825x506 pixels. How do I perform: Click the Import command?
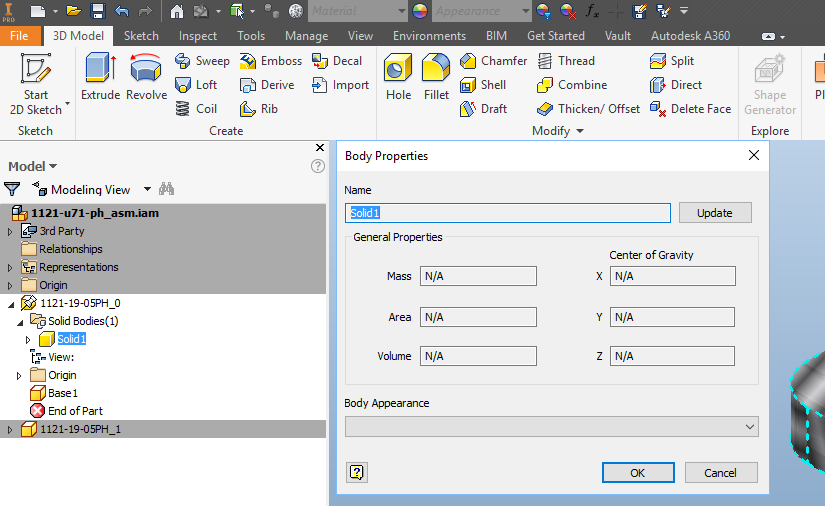pyautogui.click(x=340, y=85)
